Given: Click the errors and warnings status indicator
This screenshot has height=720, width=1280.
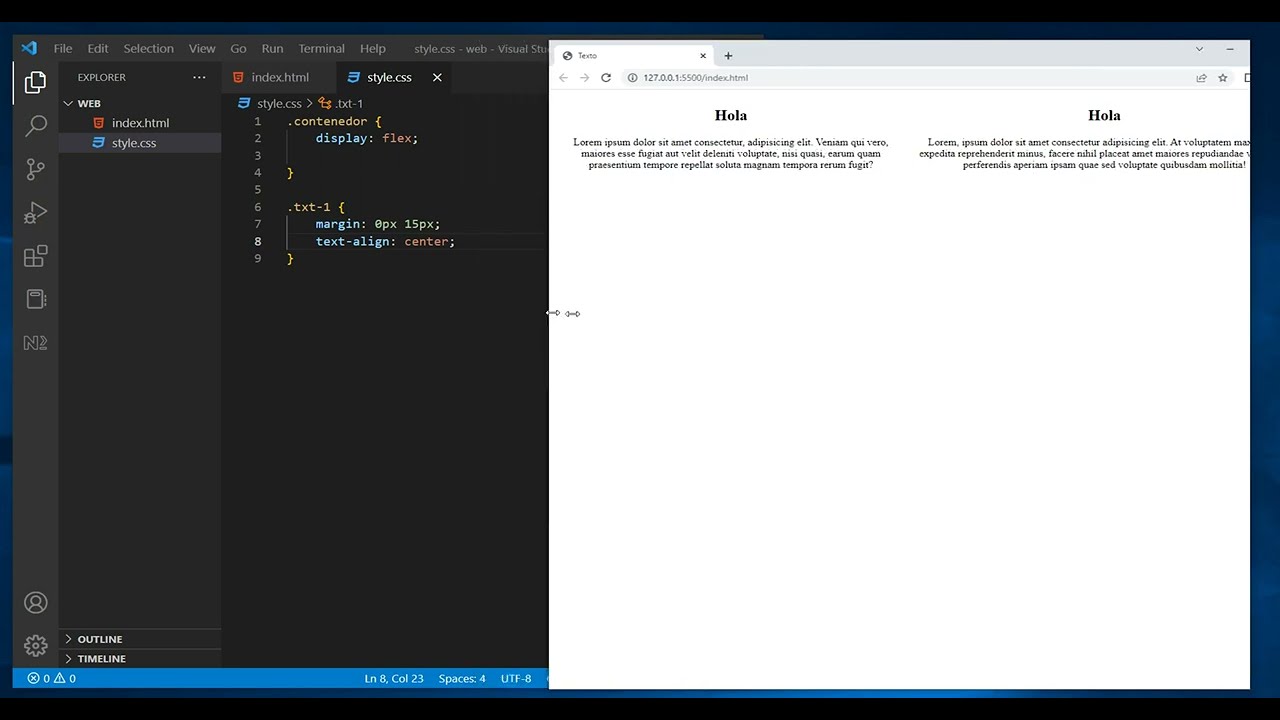Looking at the screenshot, I should click(52, 678).
